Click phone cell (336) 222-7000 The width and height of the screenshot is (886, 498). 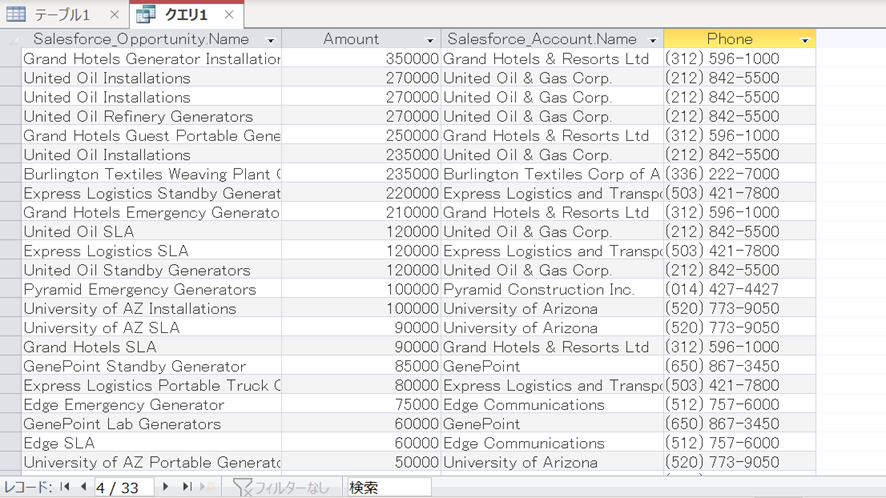coord(740,174)
